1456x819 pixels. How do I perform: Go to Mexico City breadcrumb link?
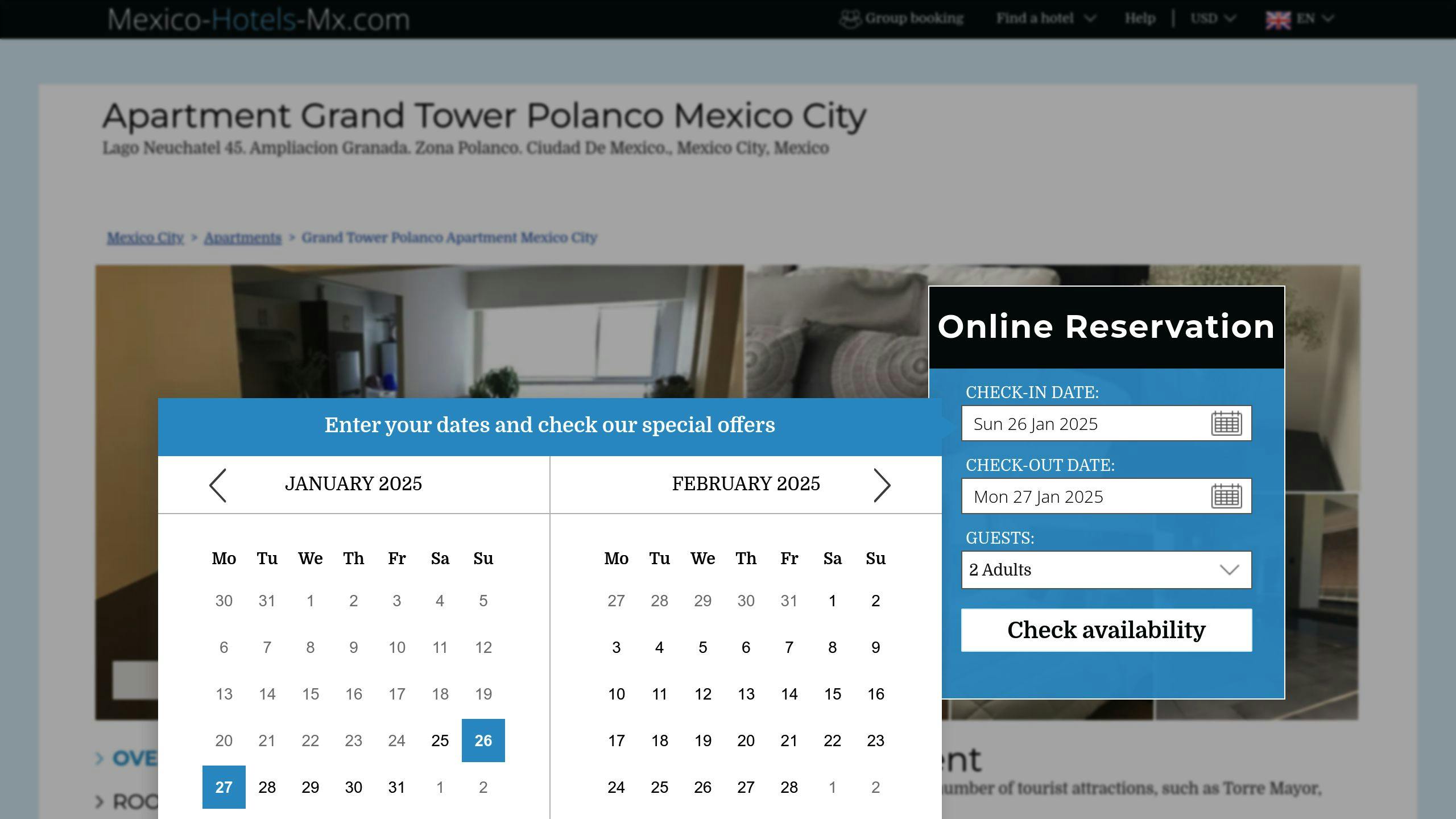coord(144,238)
